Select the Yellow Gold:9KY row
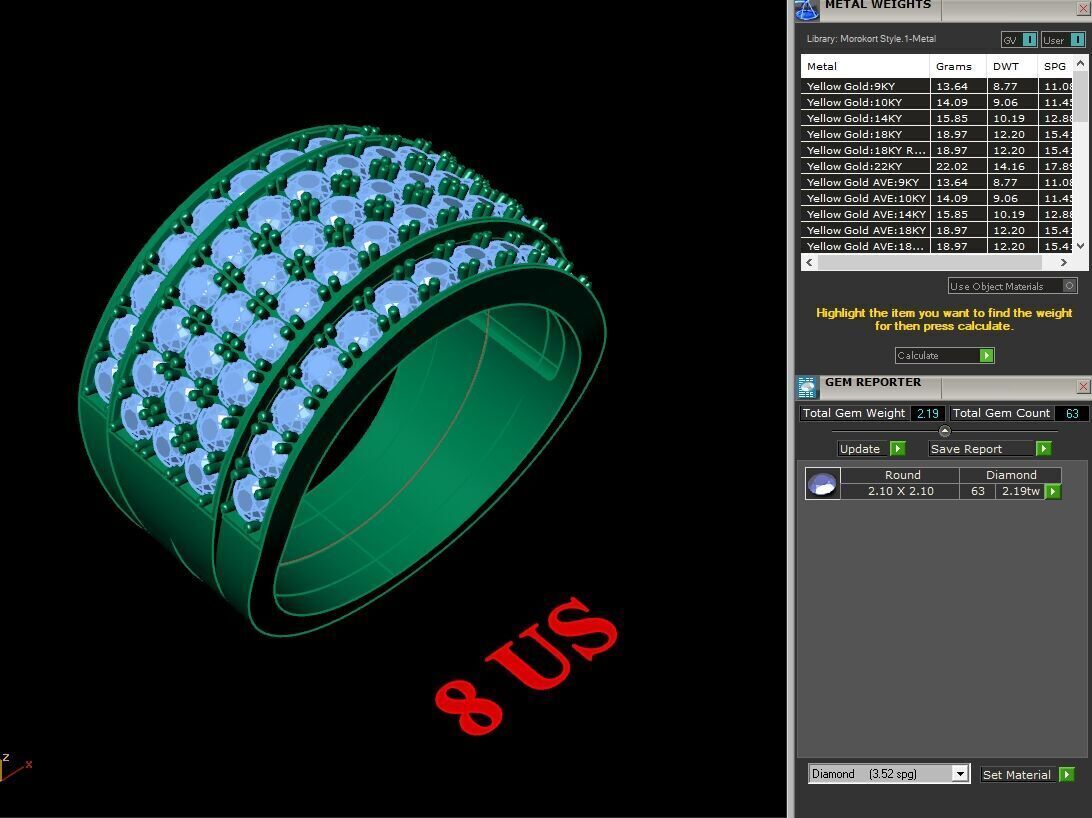This screenshot has width=1092, height=818. (x=937, y=86)
